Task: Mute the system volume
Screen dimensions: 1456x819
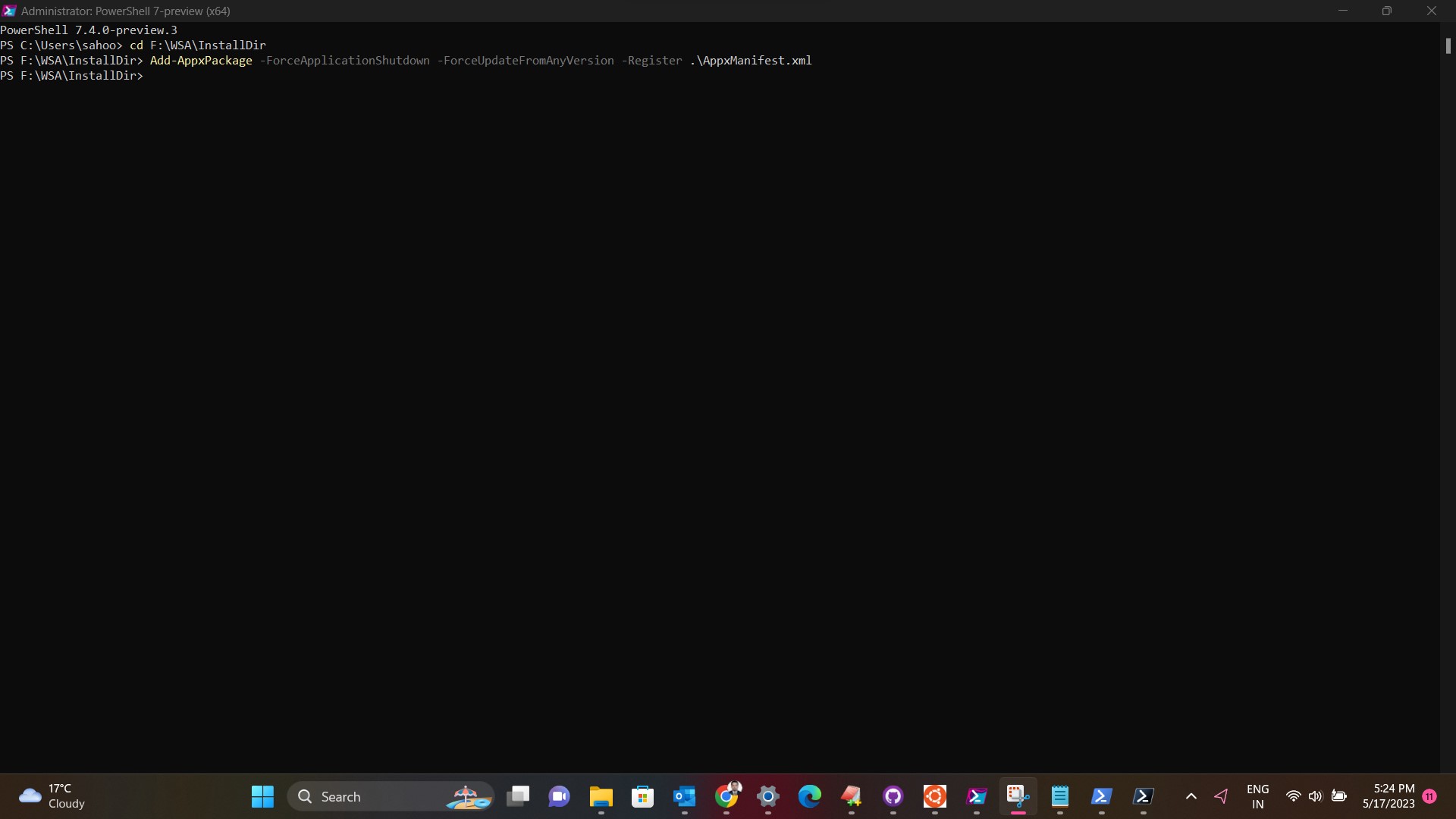Action: (x=1316, y=797)
